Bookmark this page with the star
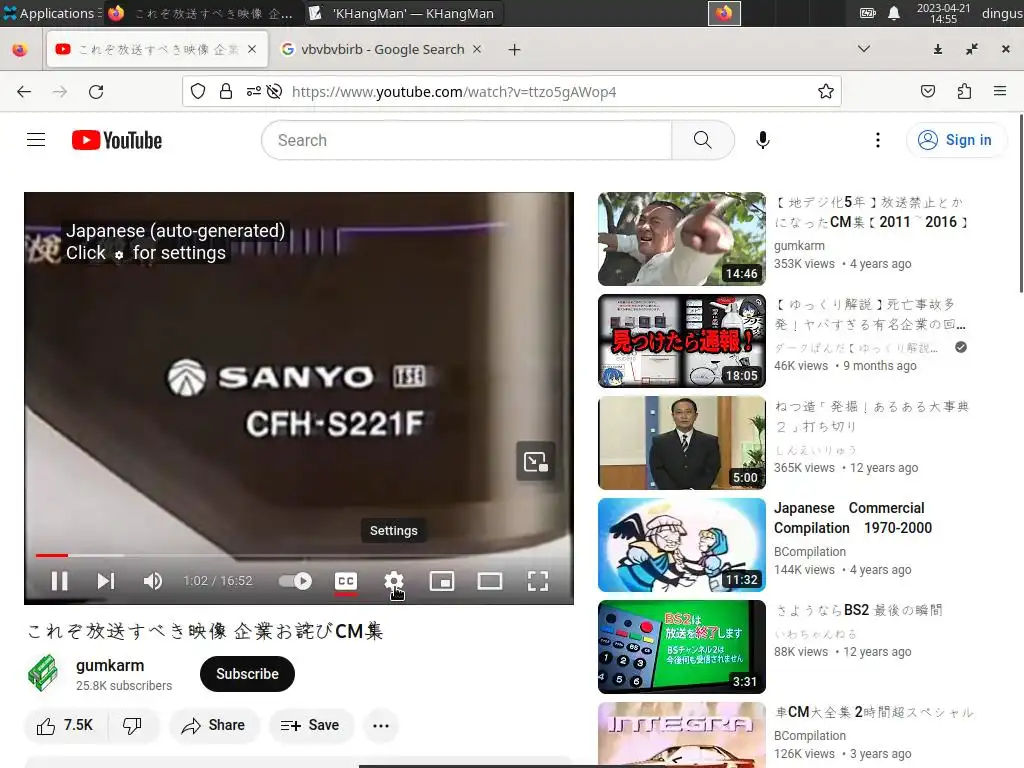 click(825, 91)
